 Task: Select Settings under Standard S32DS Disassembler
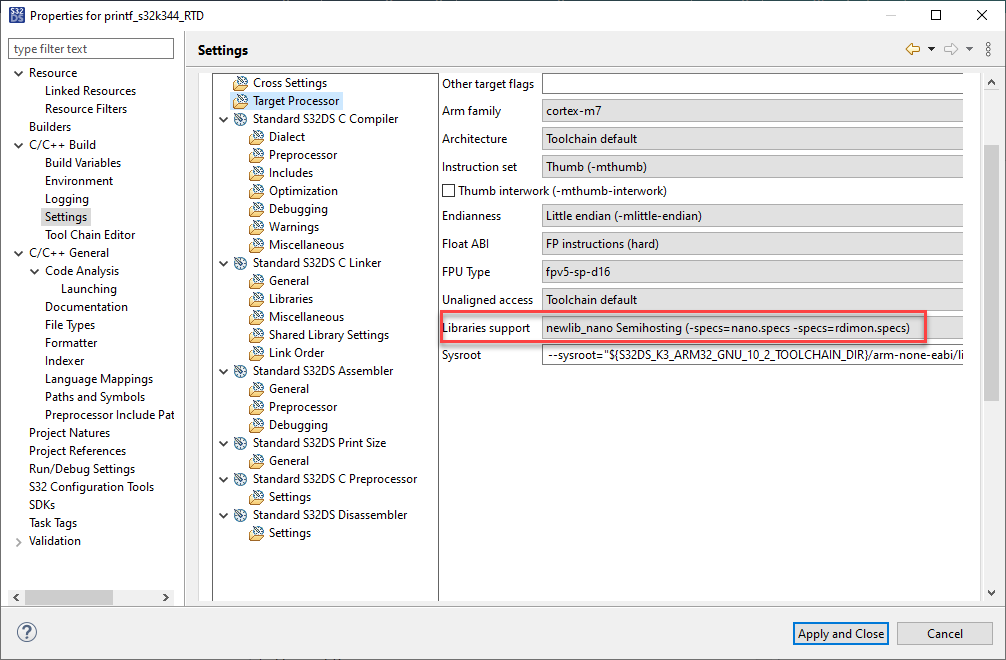[289, 533]
